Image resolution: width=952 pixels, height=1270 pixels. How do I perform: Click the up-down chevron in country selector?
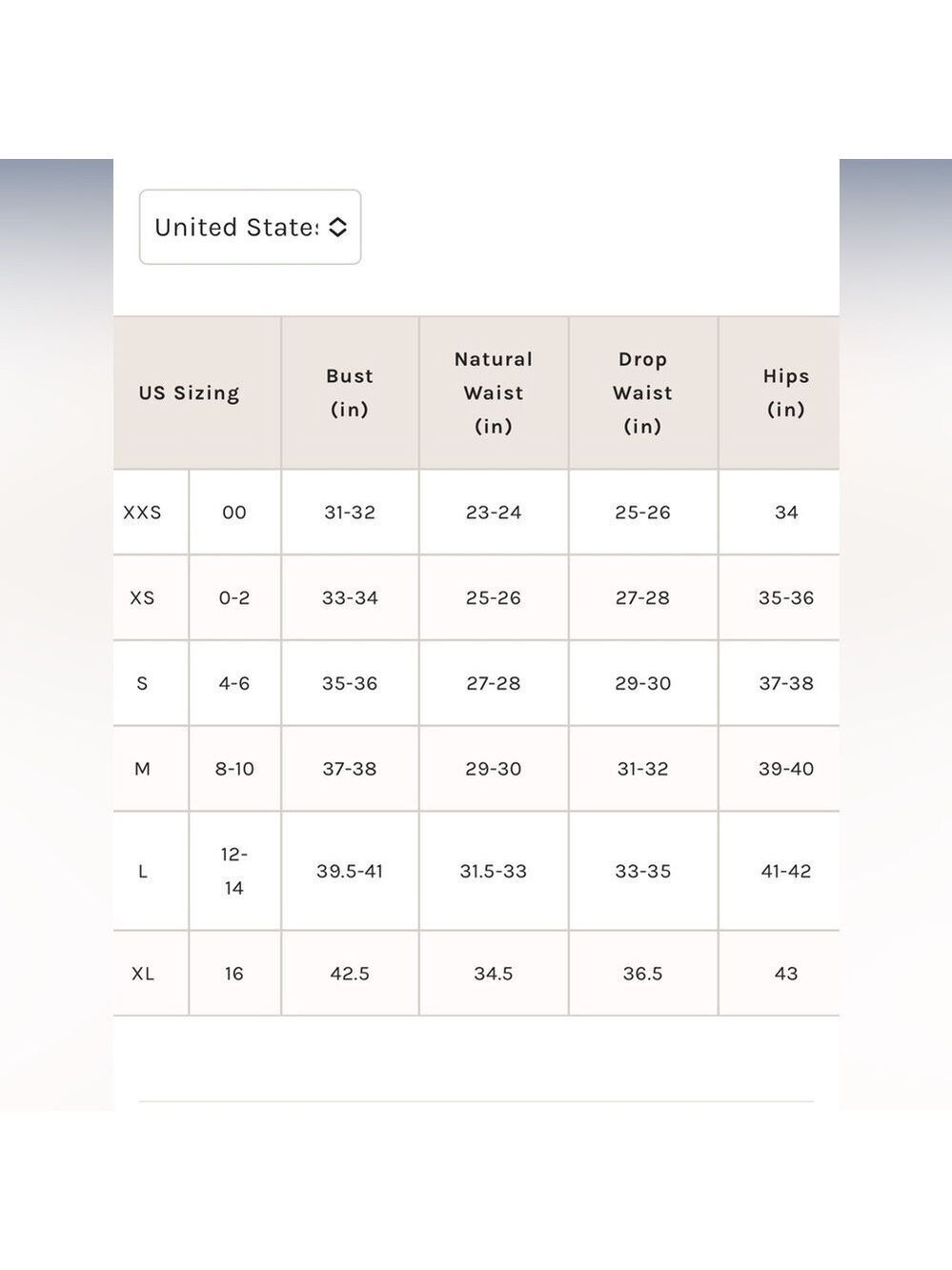(337, 227)
